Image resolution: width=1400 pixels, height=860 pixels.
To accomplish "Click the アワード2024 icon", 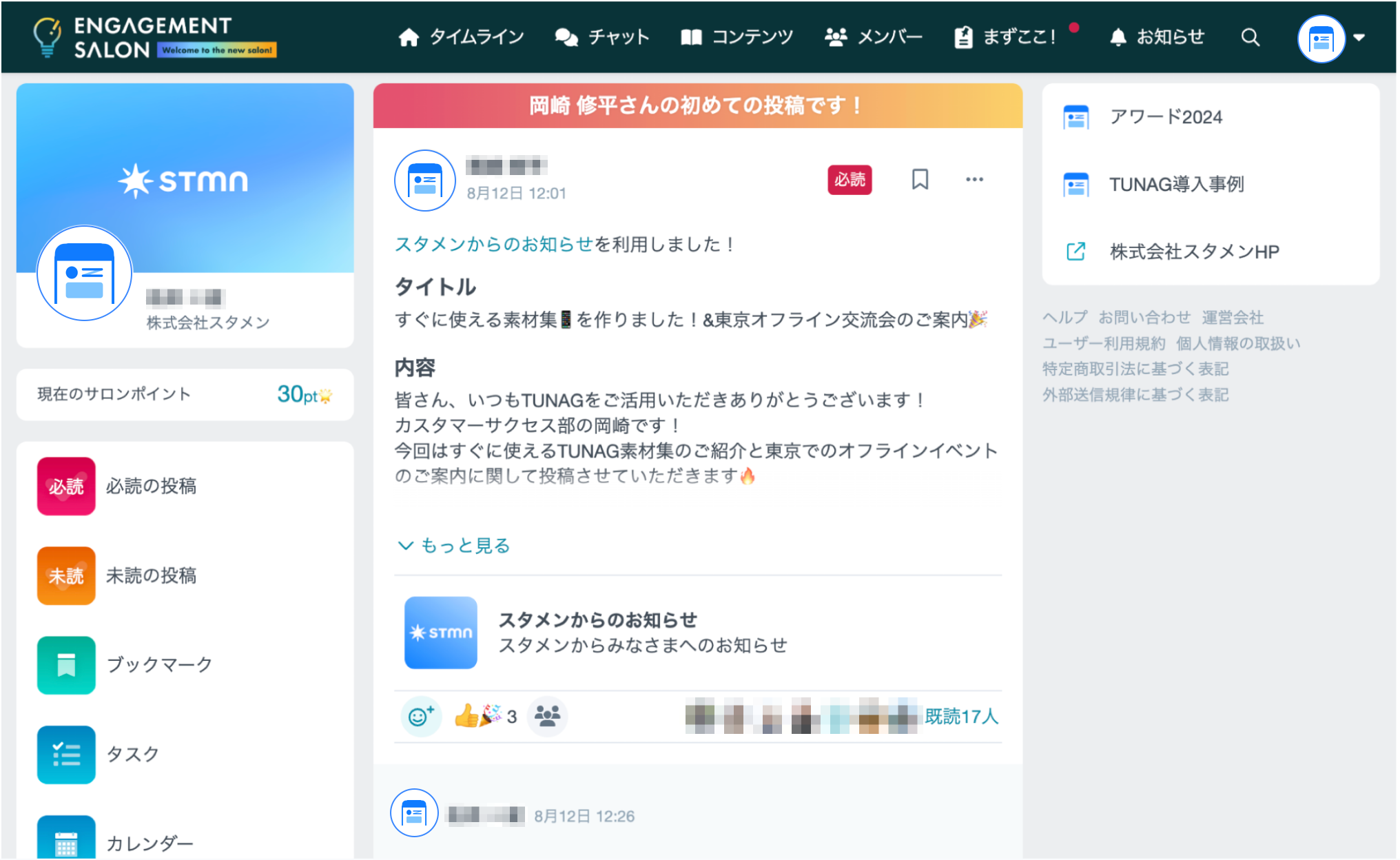I will (1076, 118).
